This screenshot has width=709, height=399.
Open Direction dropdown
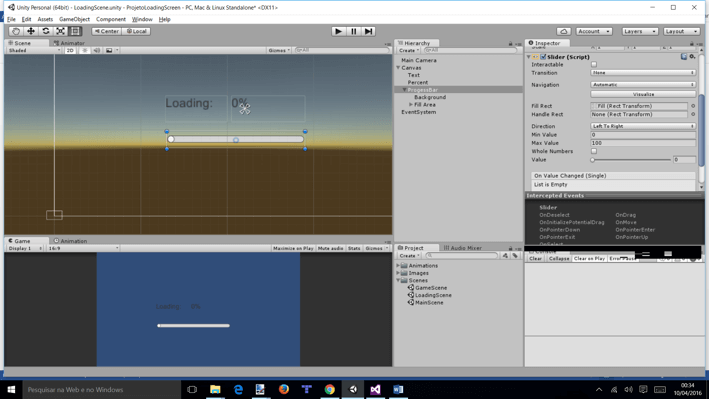tap(643, 126)
